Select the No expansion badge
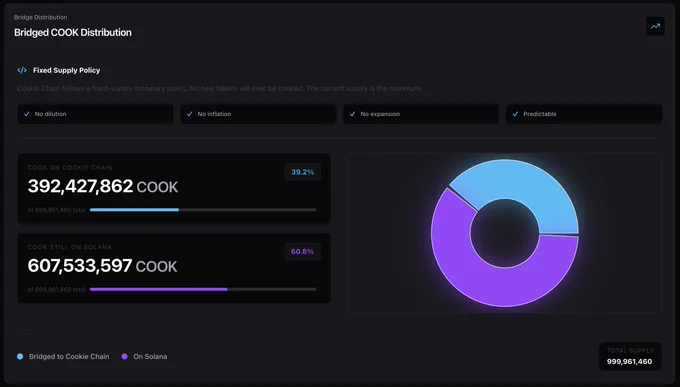Image resolution: width=680 pixels, height=387 pixels. point(421,114)
